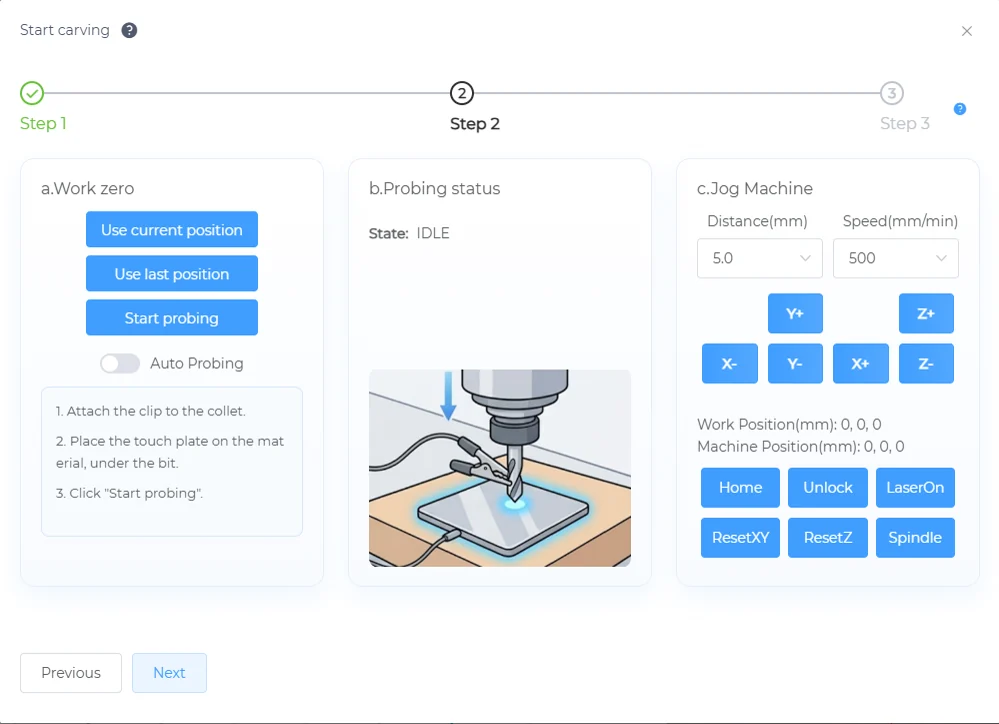
Task: Click the 'c.Jog Machine' heading
Action: pos(755,189)
